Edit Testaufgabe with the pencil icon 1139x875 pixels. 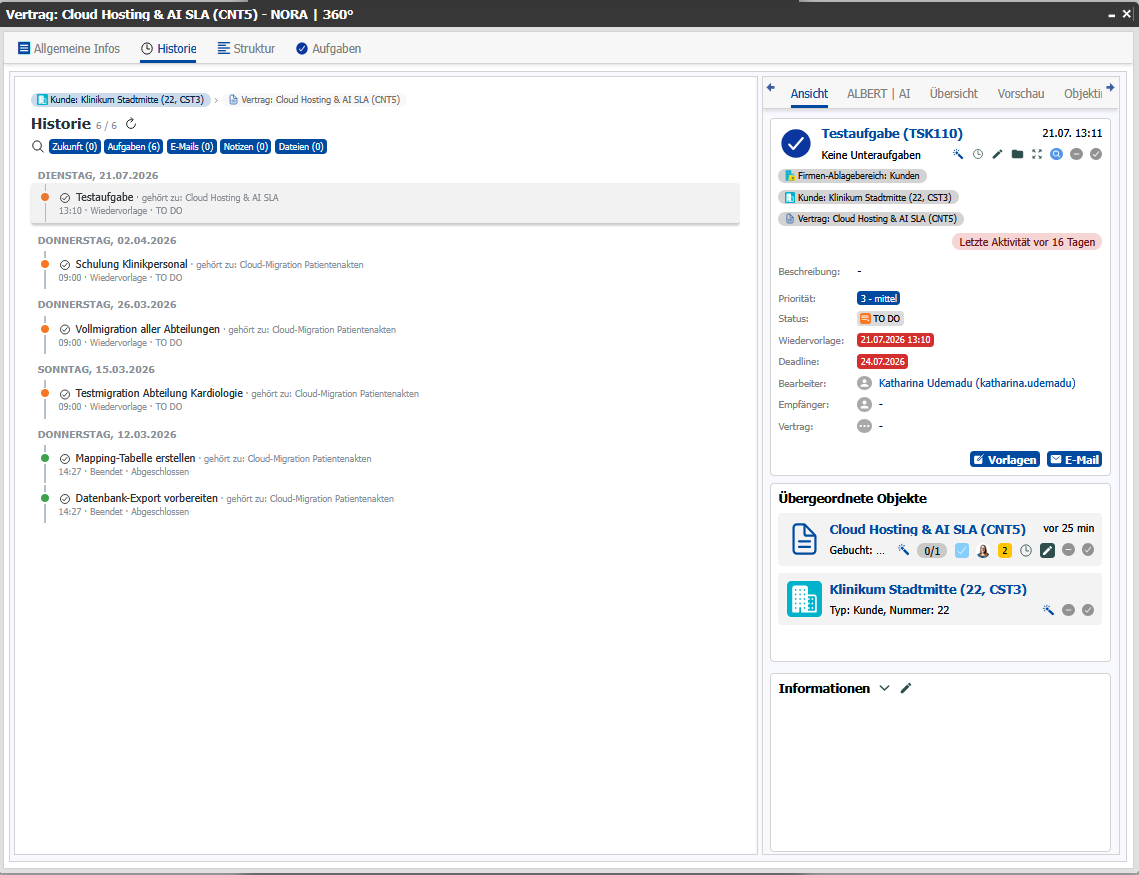click(x=997, y=154)
